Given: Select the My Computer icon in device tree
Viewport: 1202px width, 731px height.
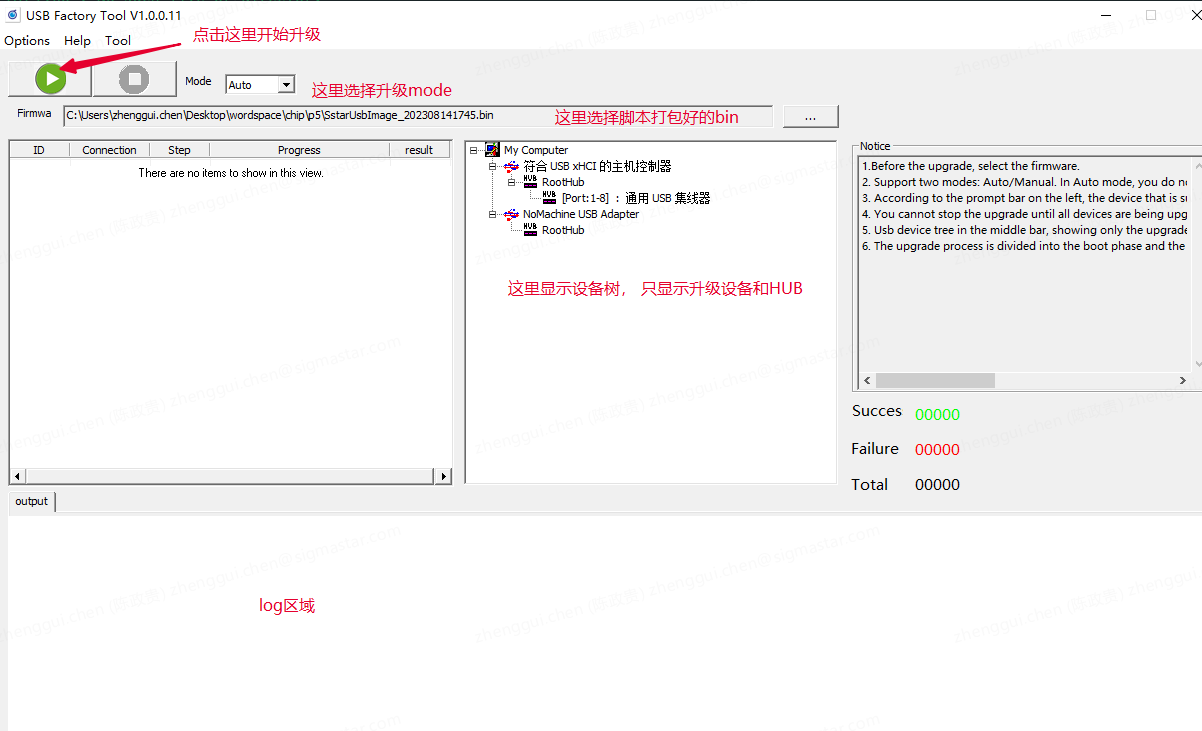Looking at the screenshot, I should pyautogui.click(x=492, y=150).
